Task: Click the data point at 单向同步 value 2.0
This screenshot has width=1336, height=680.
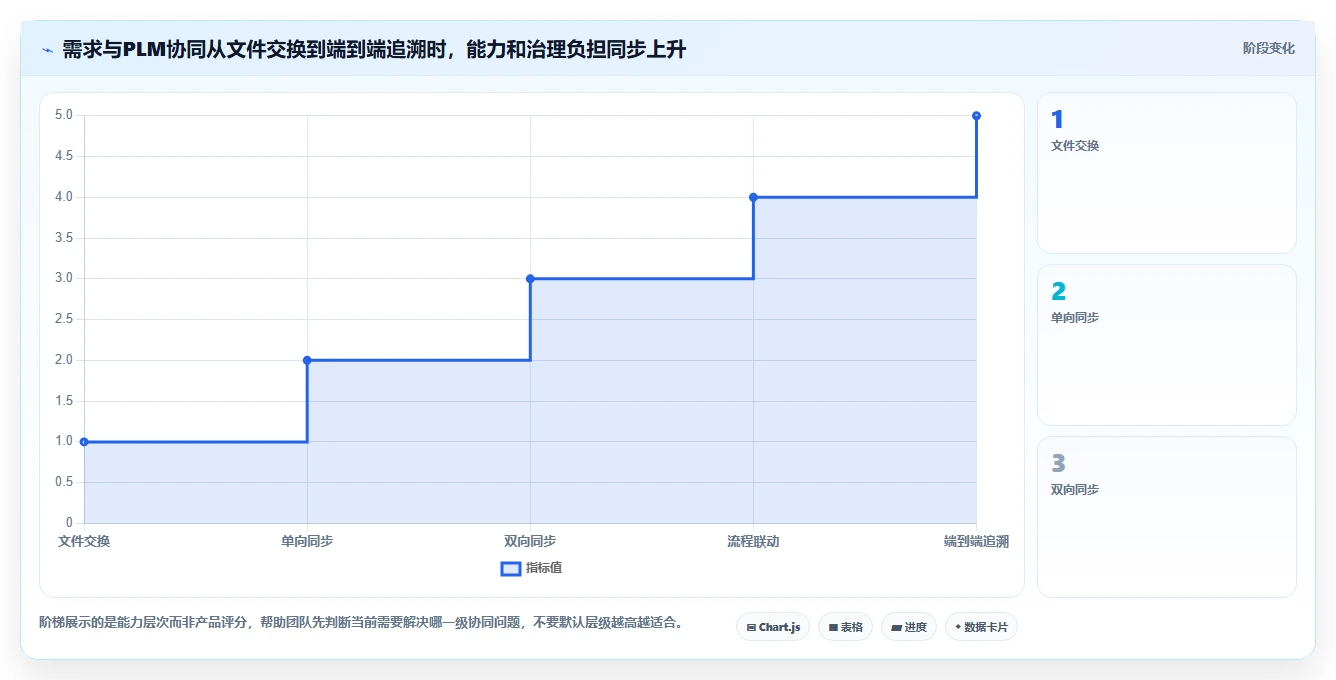Action: 307,360
